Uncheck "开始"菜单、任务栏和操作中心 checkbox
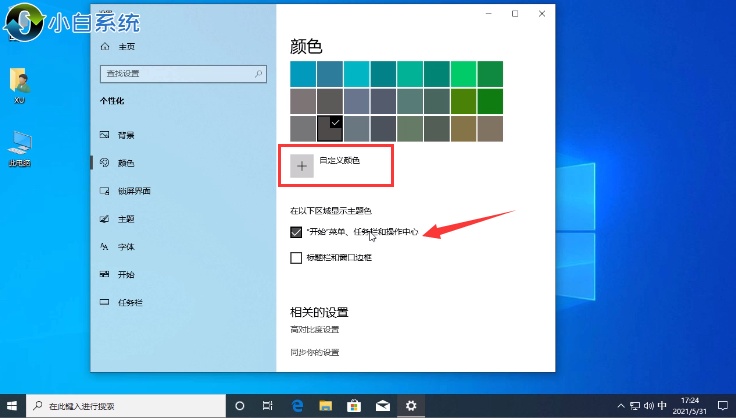This screenshot has width=736, height=418. [x=296, y=232]
